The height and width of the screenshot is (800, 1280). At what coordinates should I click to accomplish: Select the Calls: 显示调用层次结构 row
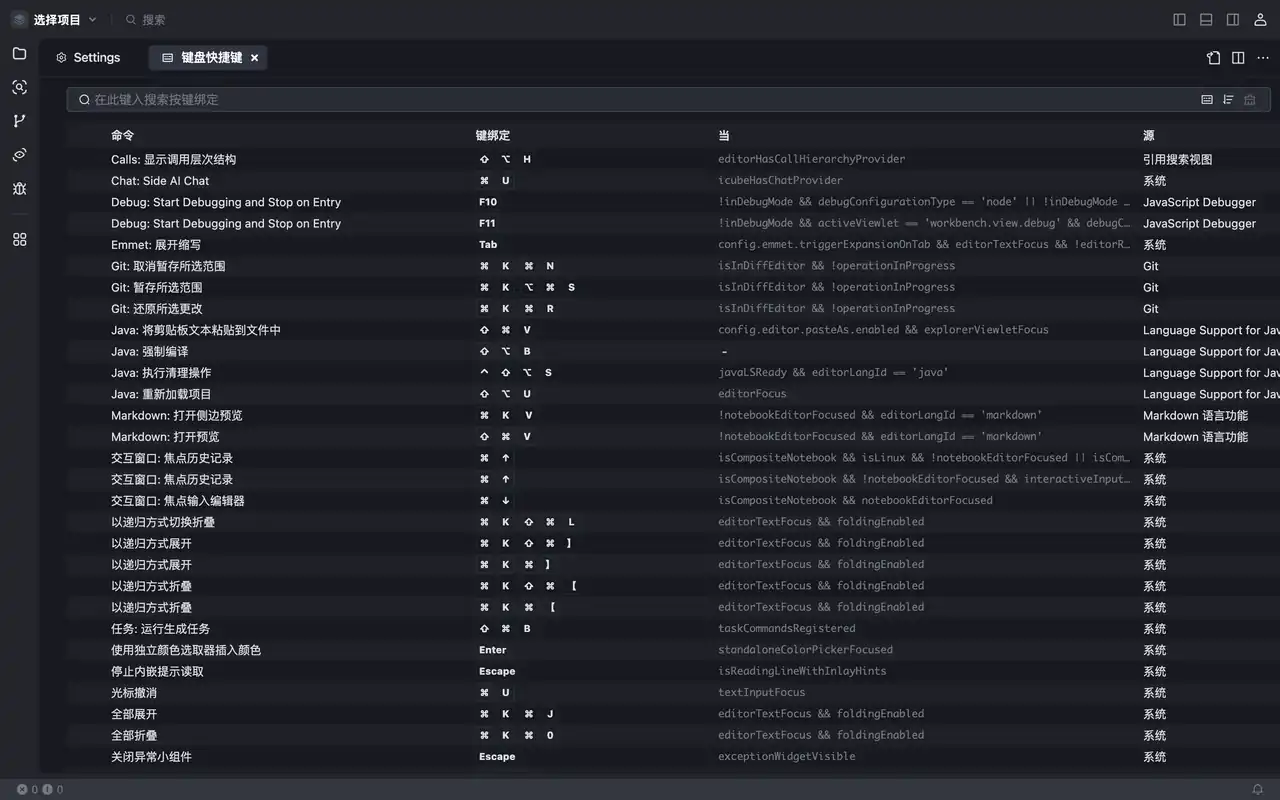pos(673,159)
